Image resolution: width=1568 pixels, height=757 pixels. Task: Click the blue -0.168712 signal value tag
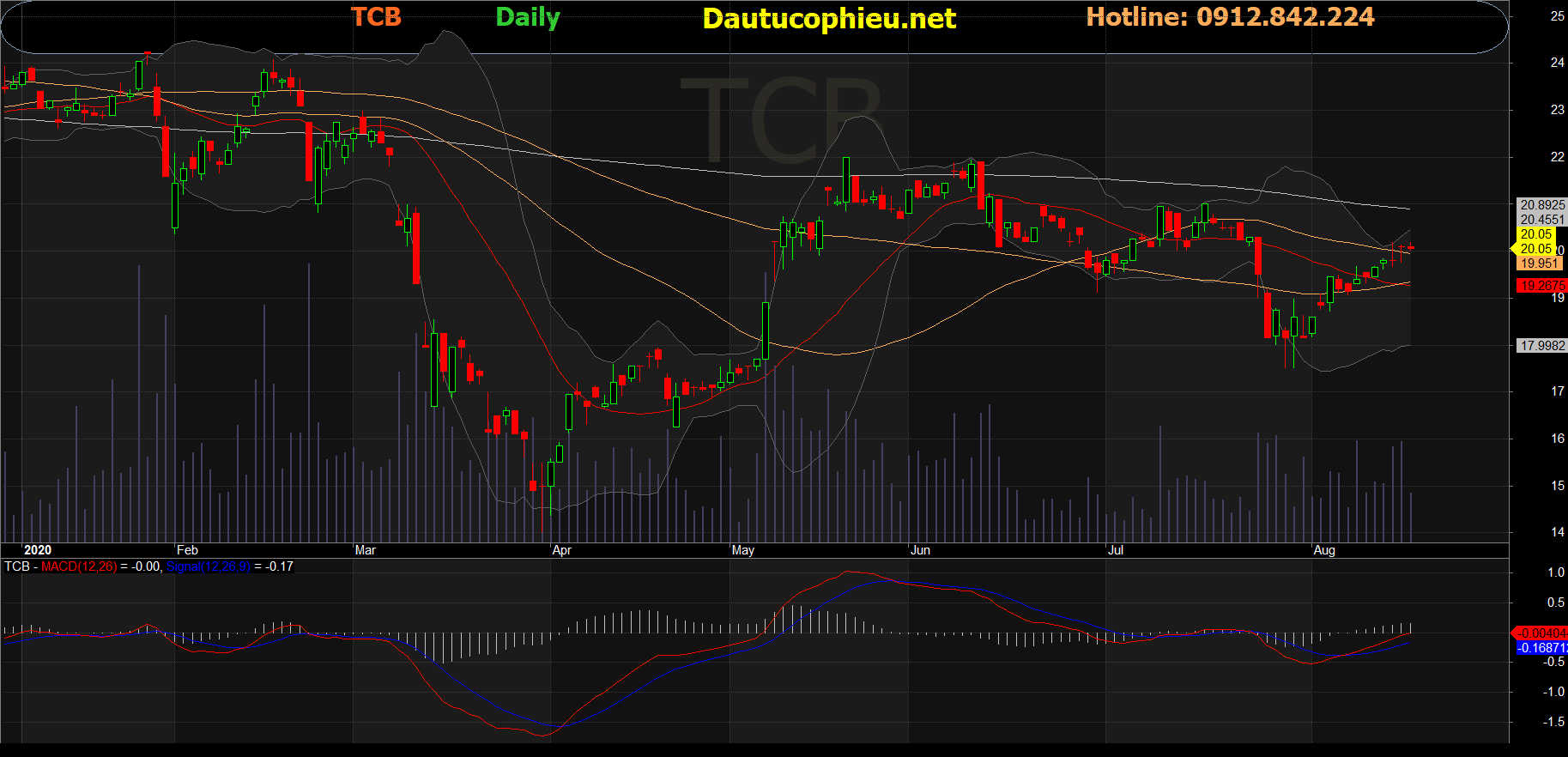1542,648
